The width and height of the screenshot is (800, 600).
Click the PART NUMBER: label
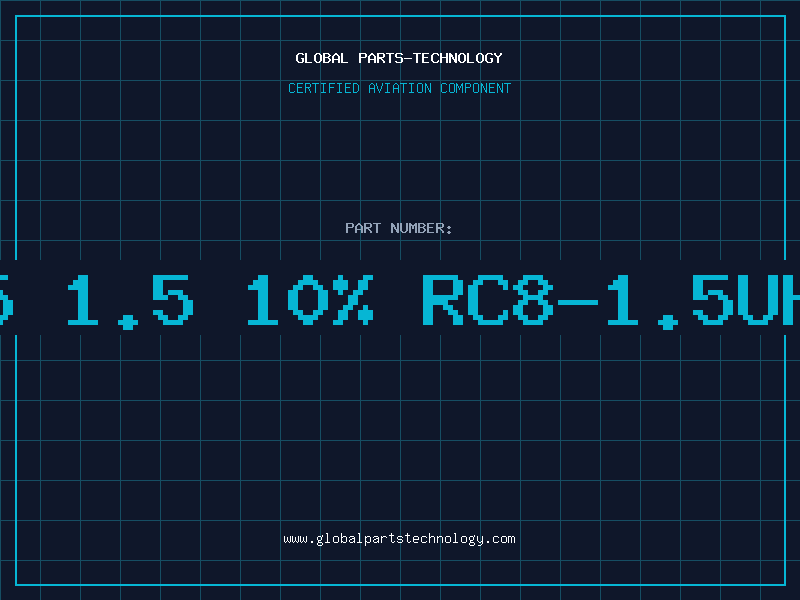point(399,228)
